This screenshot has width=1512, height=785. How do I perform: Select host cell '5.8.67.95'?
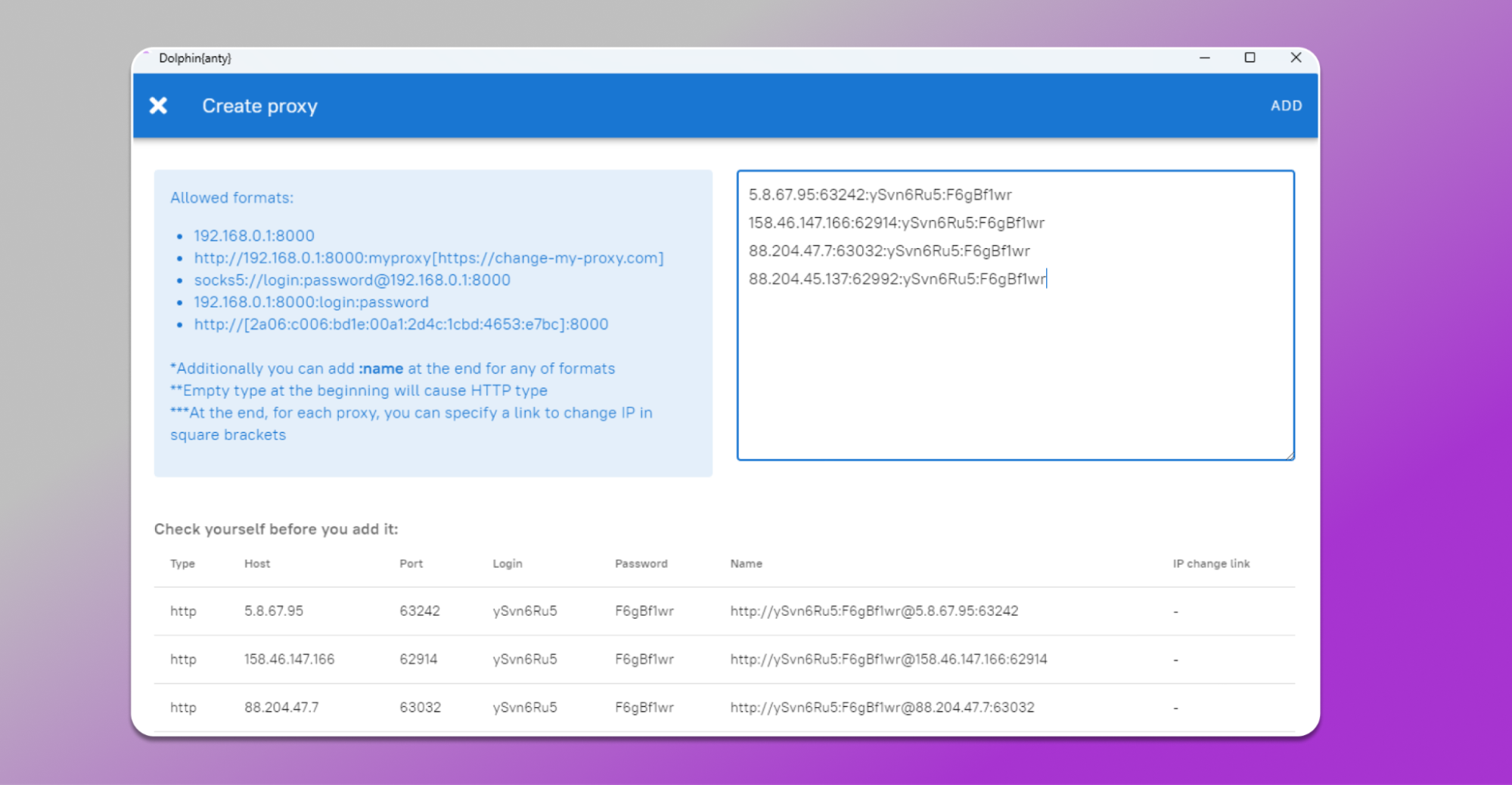coord(274,611)
